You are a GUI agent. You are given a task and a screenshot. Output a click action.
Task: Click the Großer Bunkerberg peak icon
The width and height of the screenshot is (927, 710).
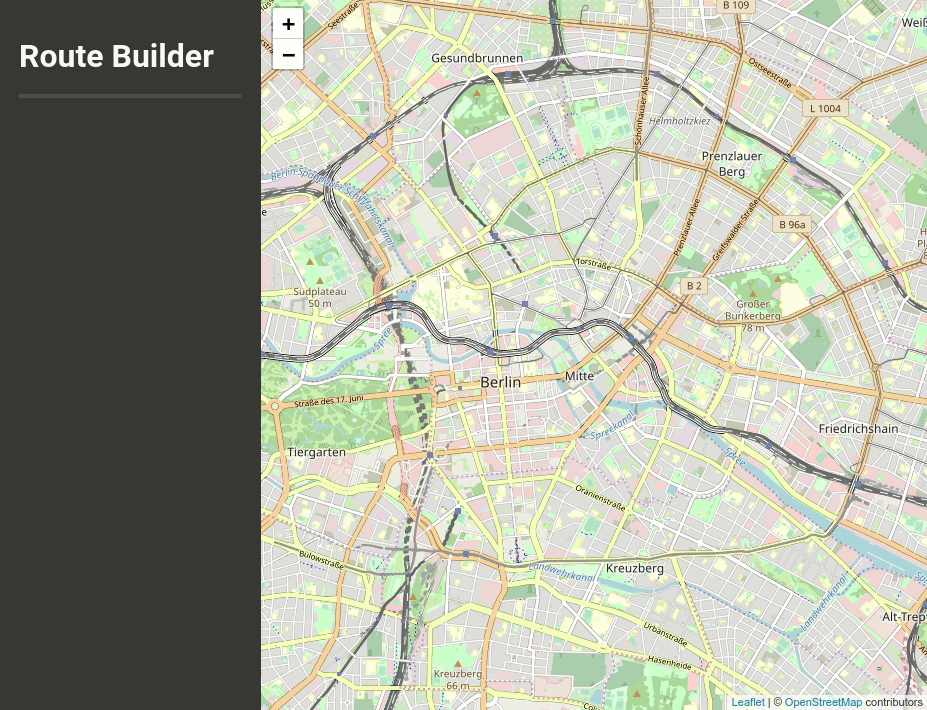coord(753,294)
